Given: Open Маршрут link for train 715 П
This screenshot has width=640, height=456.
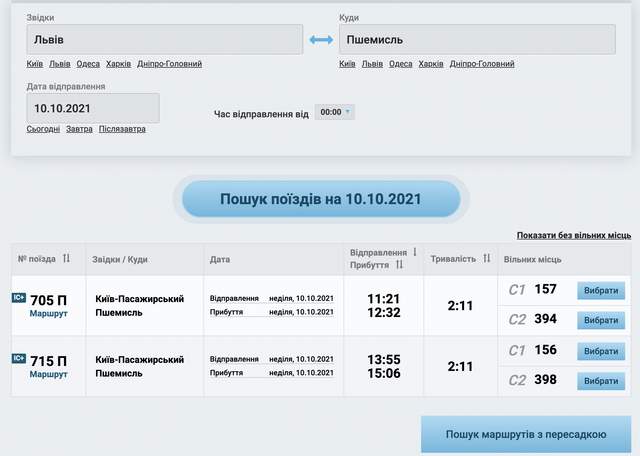Looking at the screenshot, I should pos(49,374).
